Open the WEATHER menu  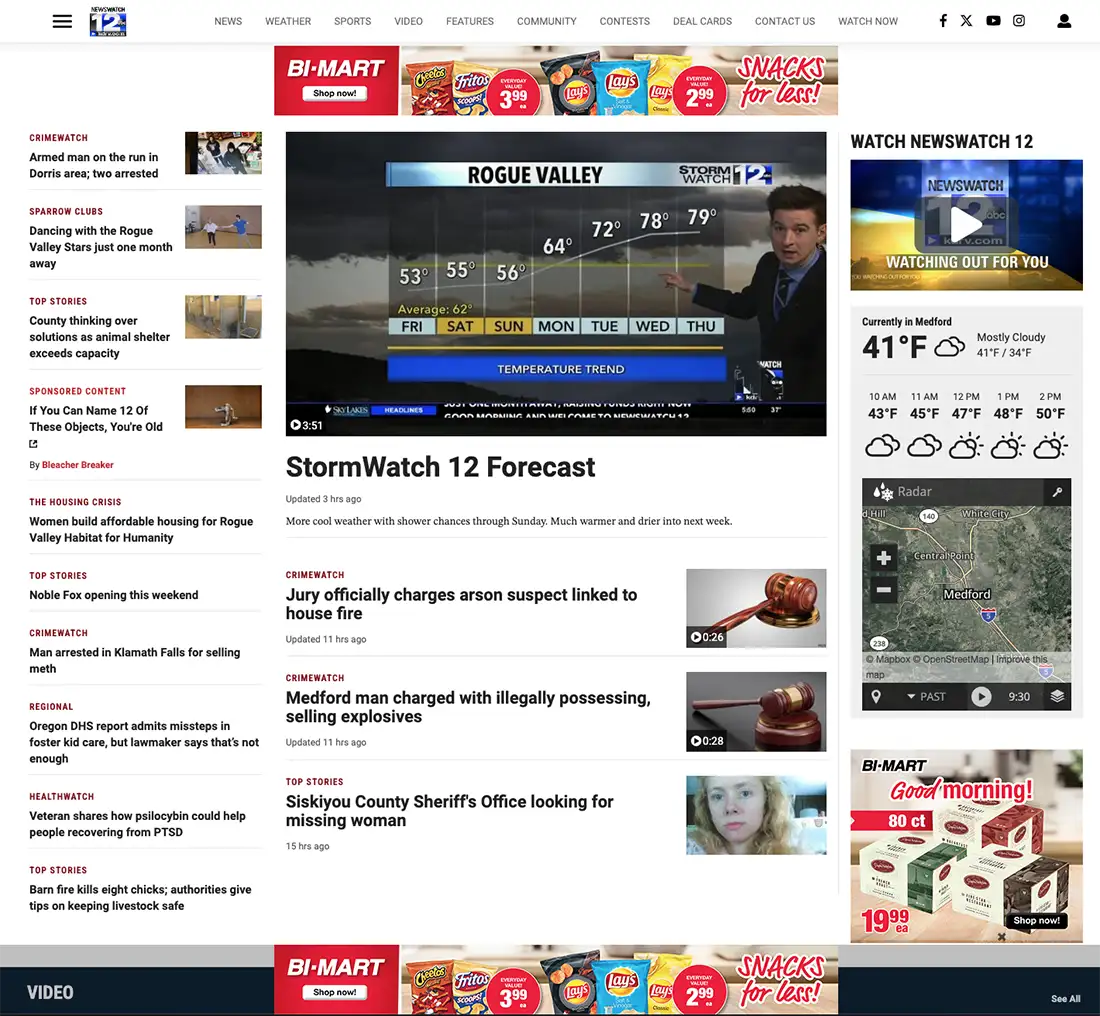[288, 21]
